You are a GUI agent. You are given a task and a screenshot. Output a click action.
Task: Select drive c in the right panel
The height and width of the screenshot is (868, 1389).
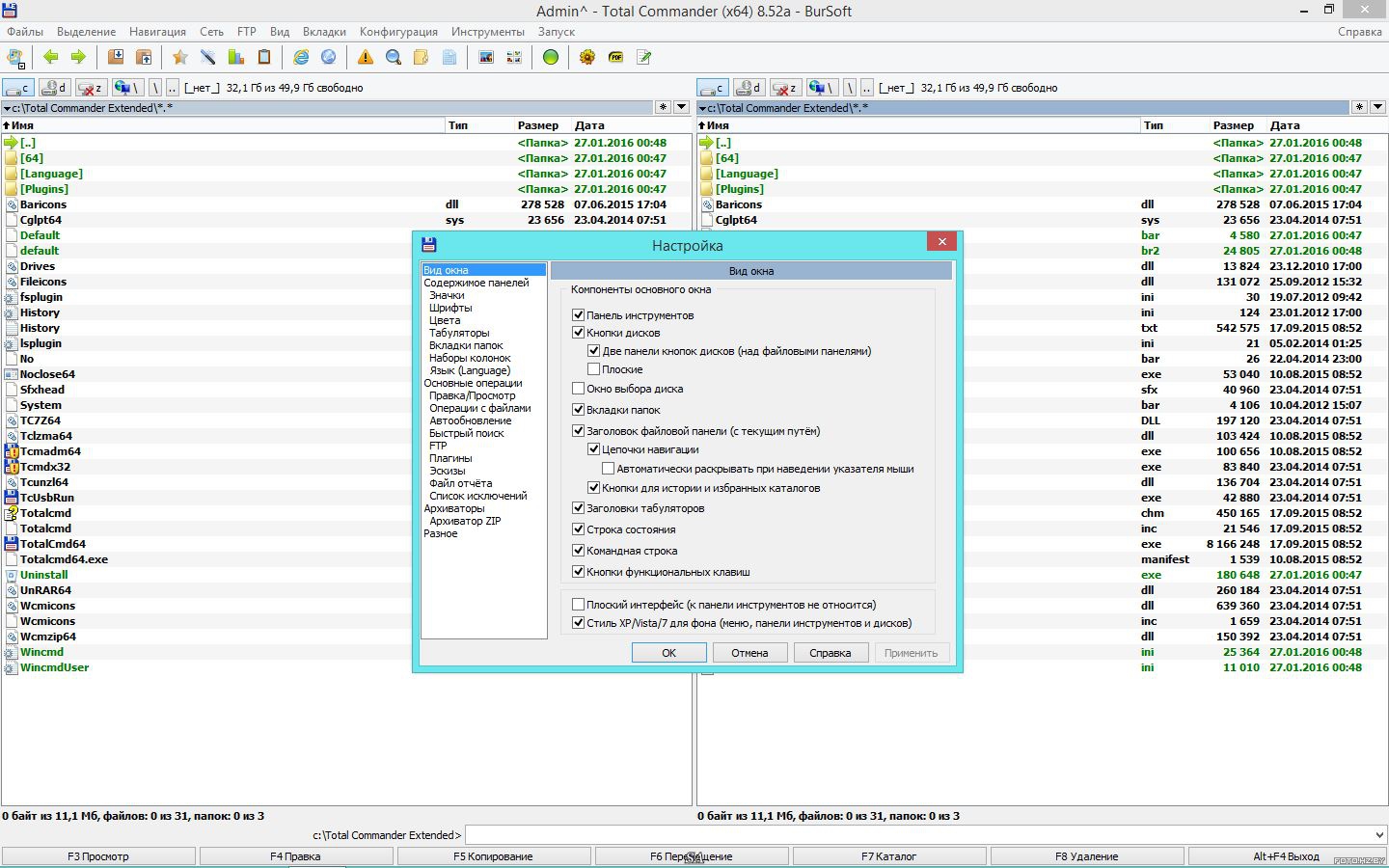pos(713,87)
